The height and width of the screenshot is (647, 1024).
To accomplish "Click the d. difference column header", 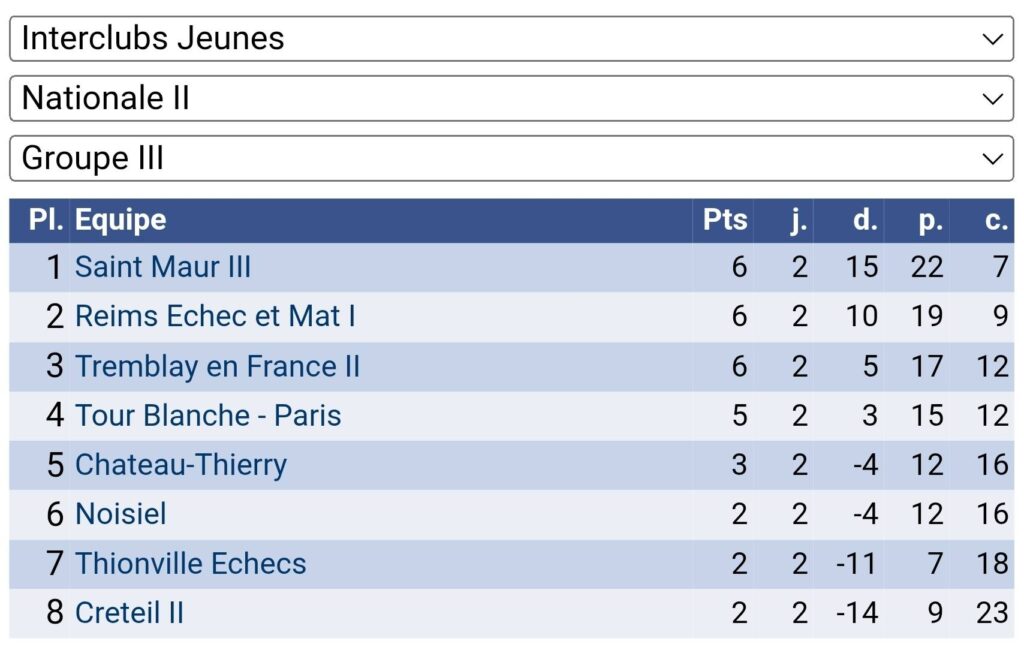I will [865, 220].
